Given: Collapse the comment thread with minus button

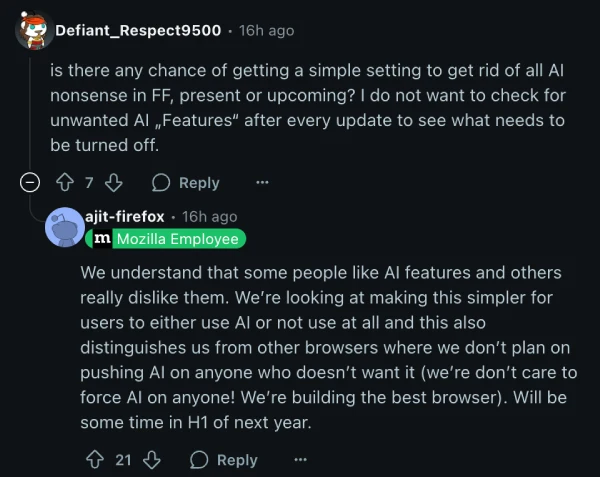Looking at the screenshot, I should pos(30,183).
